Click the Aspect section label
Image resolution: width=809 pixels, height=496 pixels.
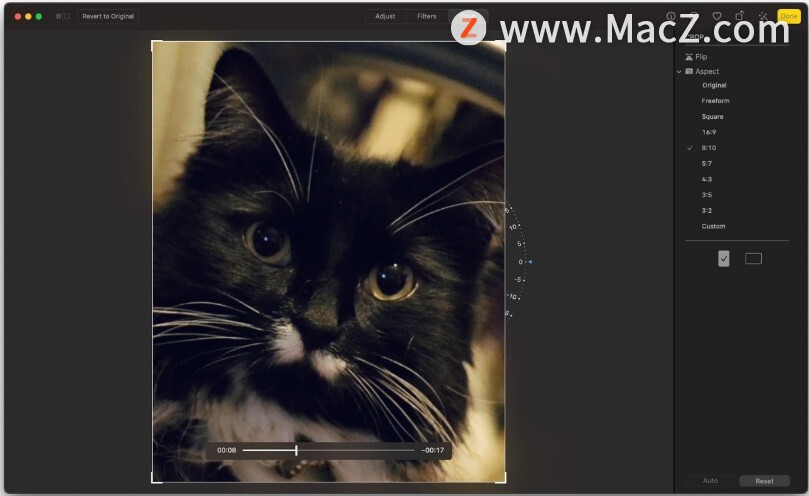pos(707,71)
